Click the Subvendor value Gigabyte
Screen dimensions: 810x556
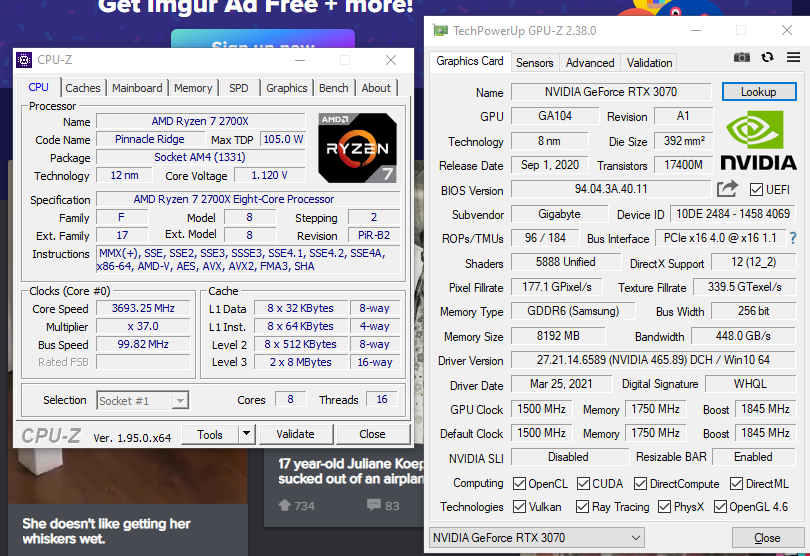point(559,214)
